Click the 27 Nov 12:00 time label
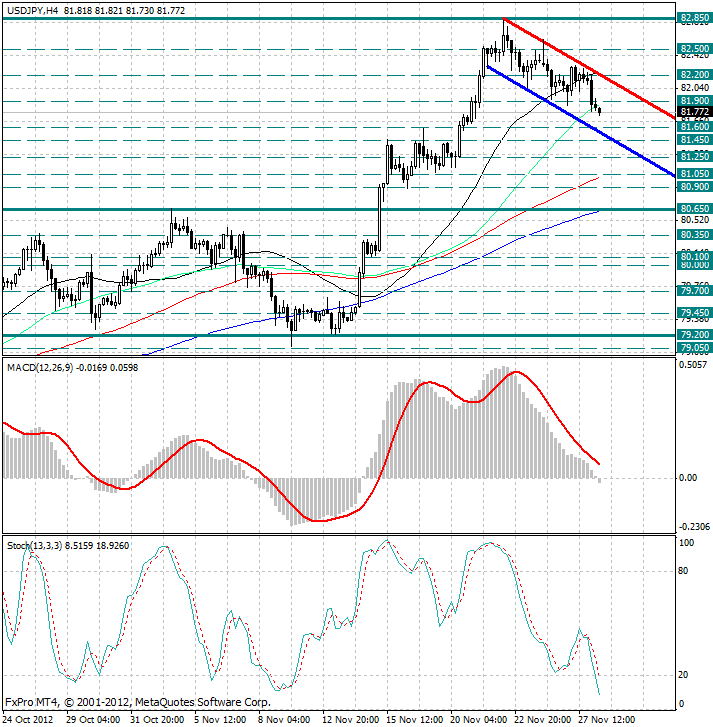This screenshot has width=713, height=727. [607, 720]
